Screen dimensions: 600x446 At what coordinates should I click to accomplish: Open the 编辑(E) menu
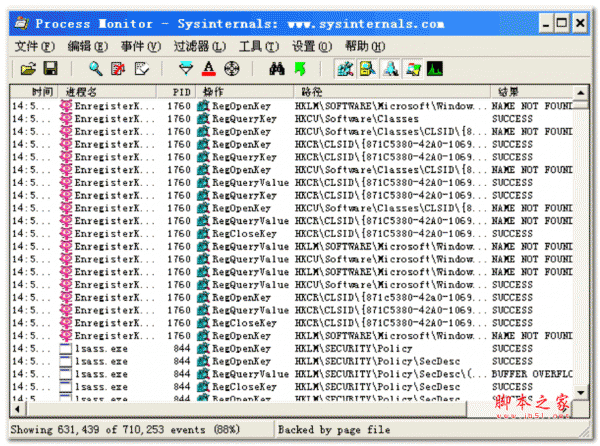pos(88,46)
